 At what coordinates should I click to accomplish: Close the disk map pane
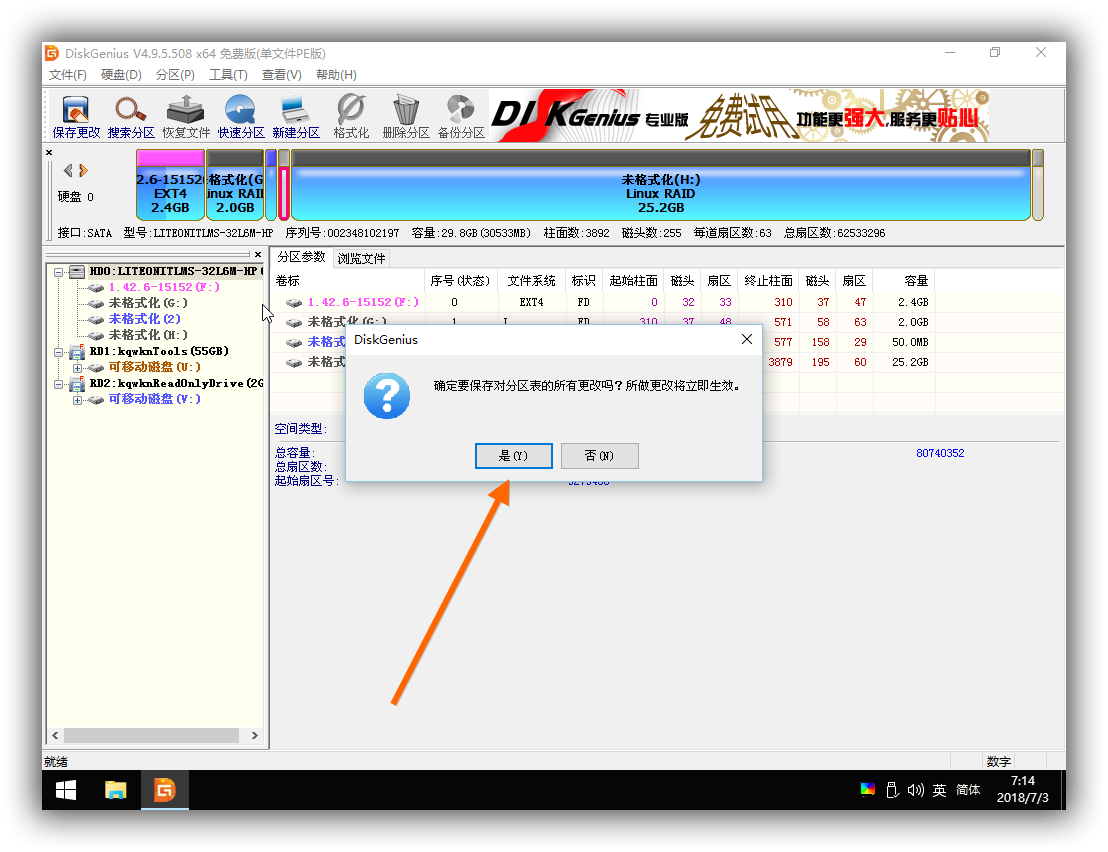49,153
